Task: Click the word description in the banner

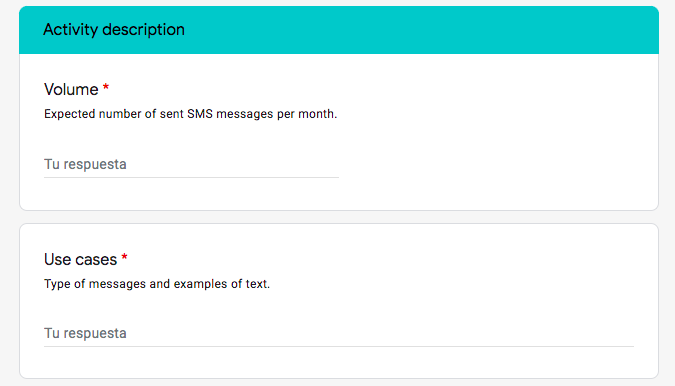Action: (143, 30)
